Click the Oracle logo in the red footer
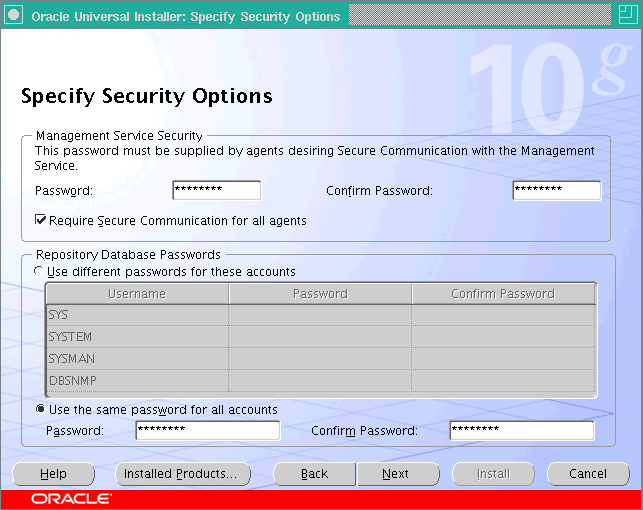Image resolution: width=643 pixels, height=510 pixels. [71, 498]
